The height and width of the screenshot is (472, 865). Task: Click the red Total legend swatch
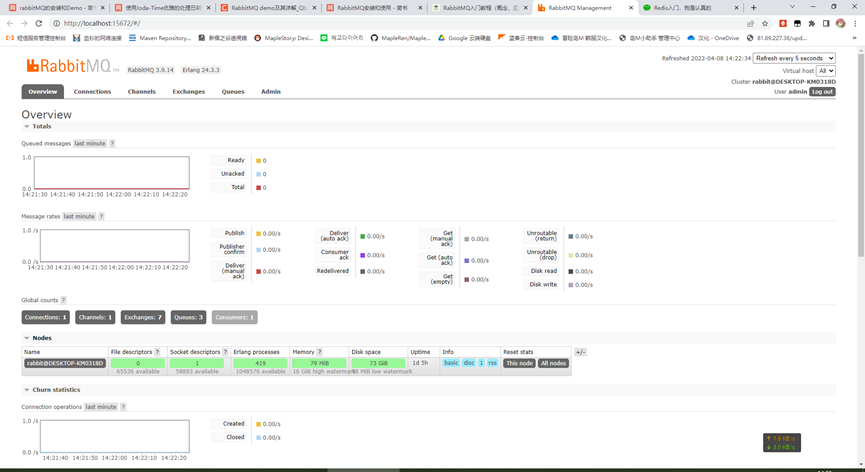tap(258, 188)
